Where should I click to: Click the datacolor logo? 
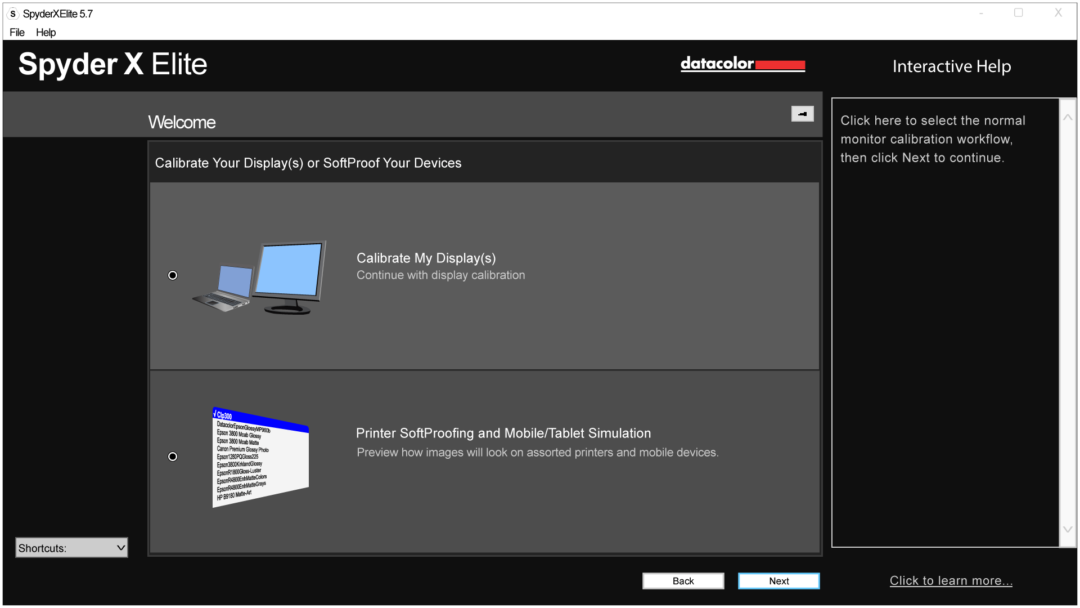[x=742, y=64]
